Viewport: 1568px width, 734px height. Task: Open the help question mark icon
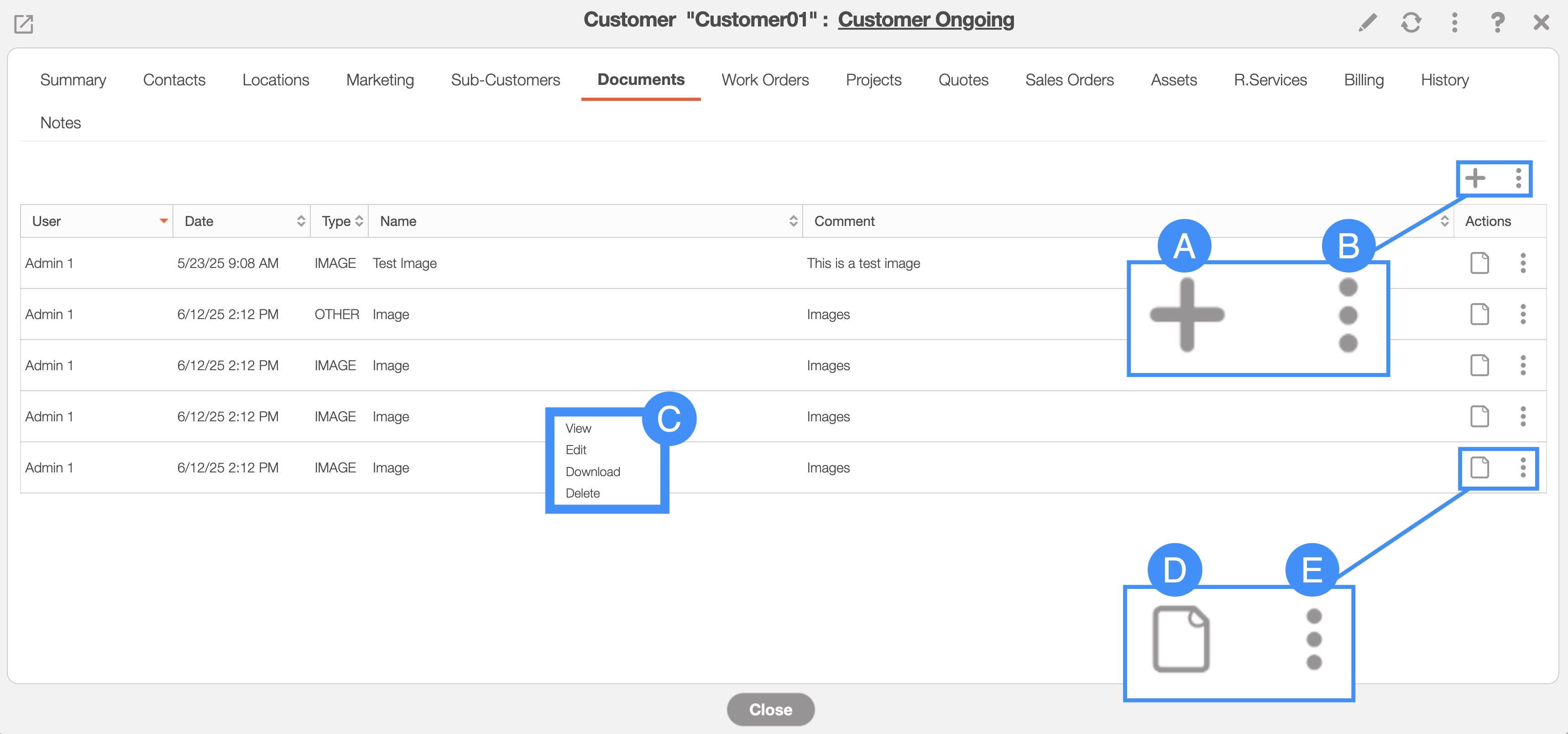(x=1497, y=23)
